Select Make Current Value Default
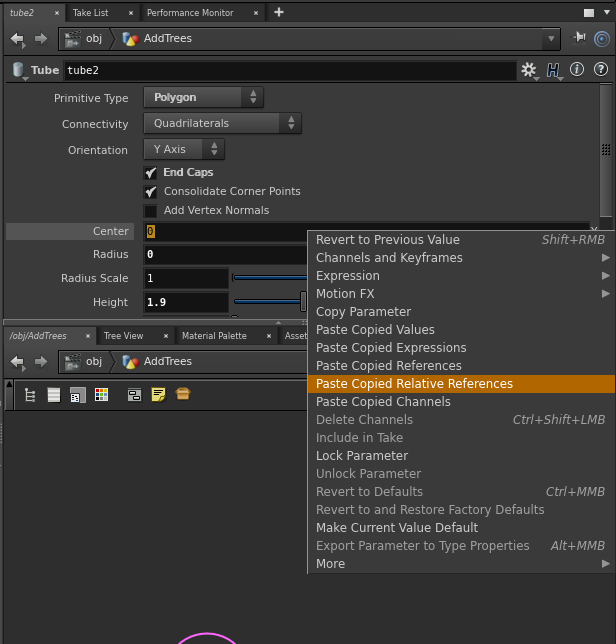 pos(461,528)
